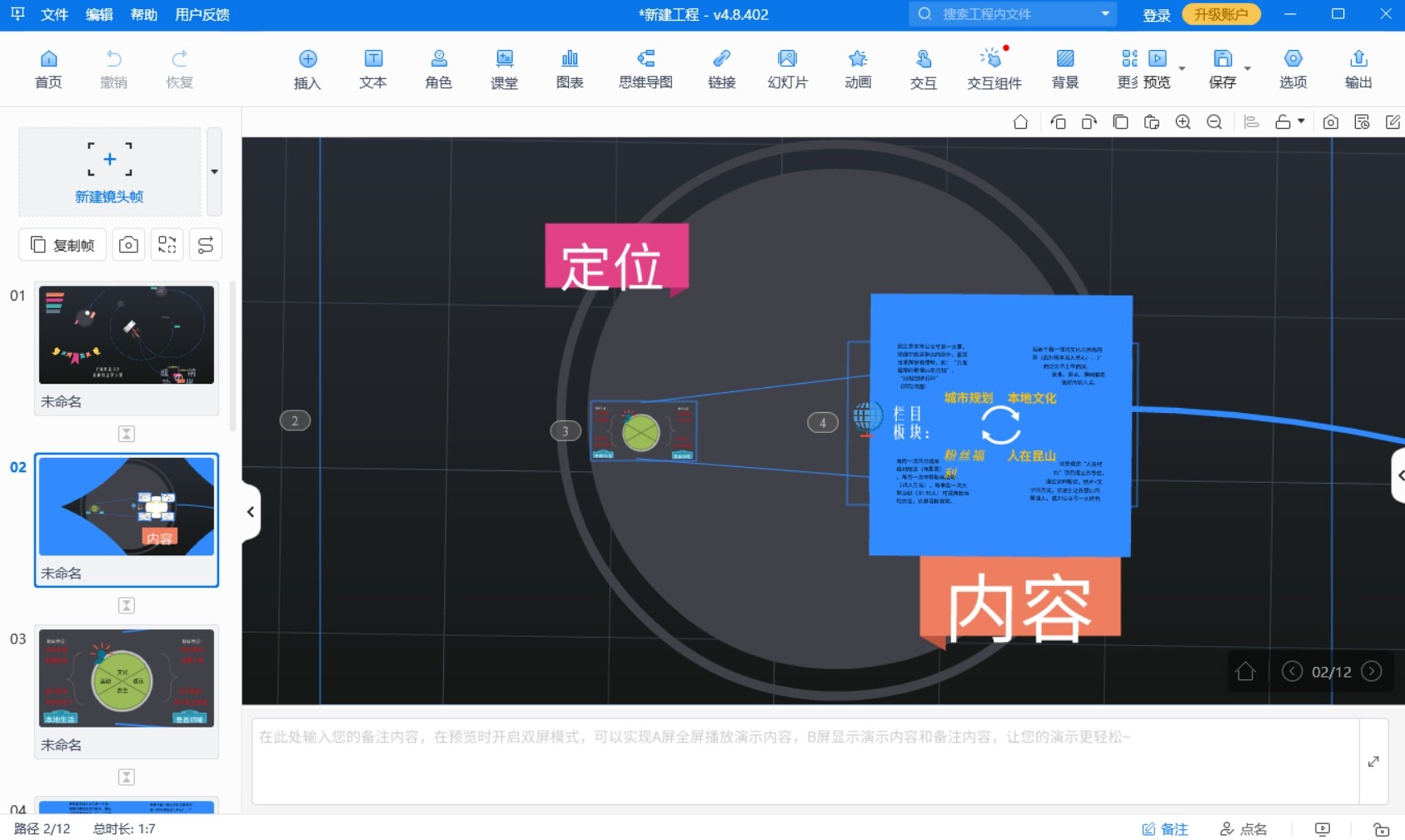1405x840 pixels.
Task: Open the 帮助 menu
Action: click(x=144, y=14)
